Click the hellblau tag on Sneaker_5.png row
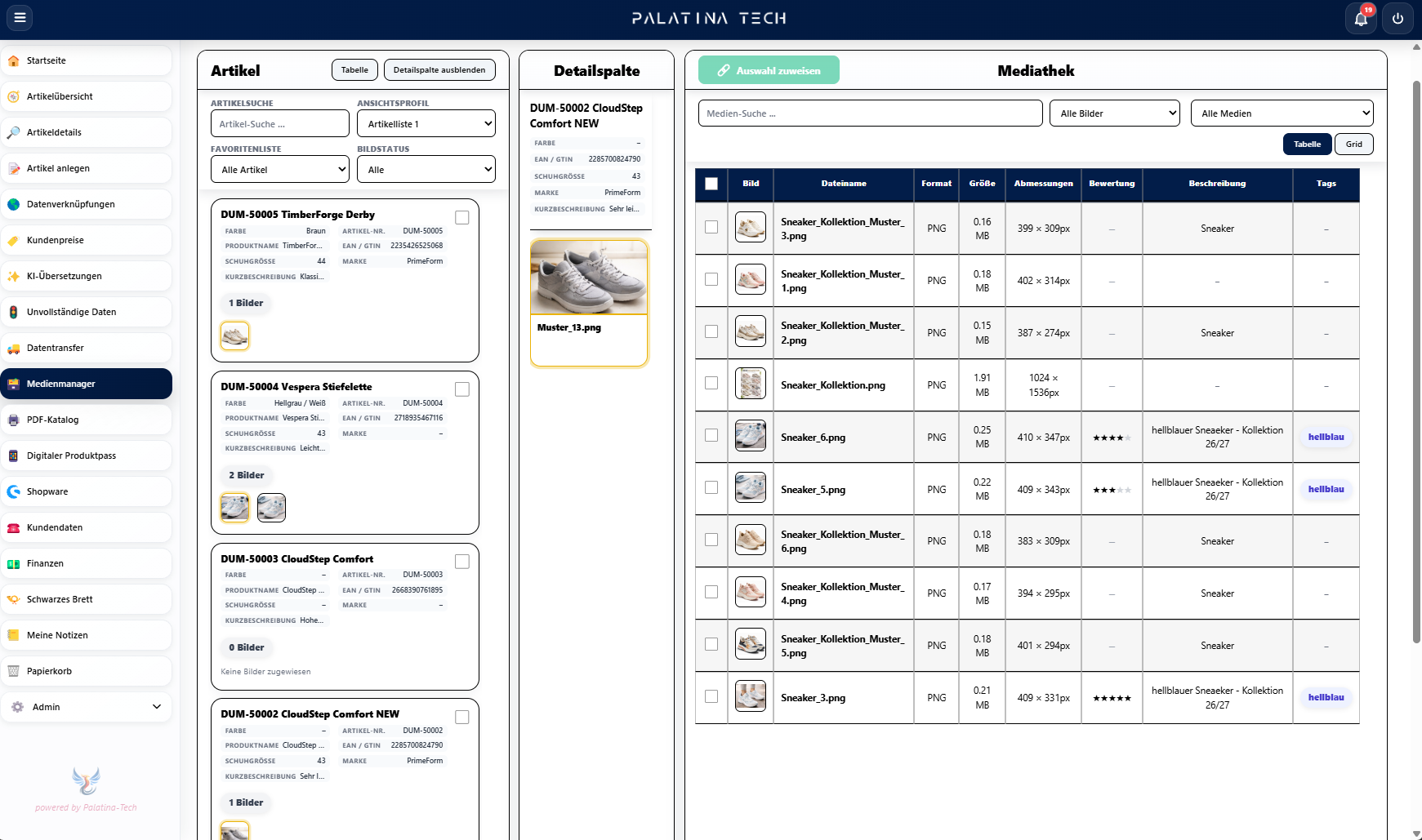The height and width of the screenshot is (840, 1422). point(1326,489)
